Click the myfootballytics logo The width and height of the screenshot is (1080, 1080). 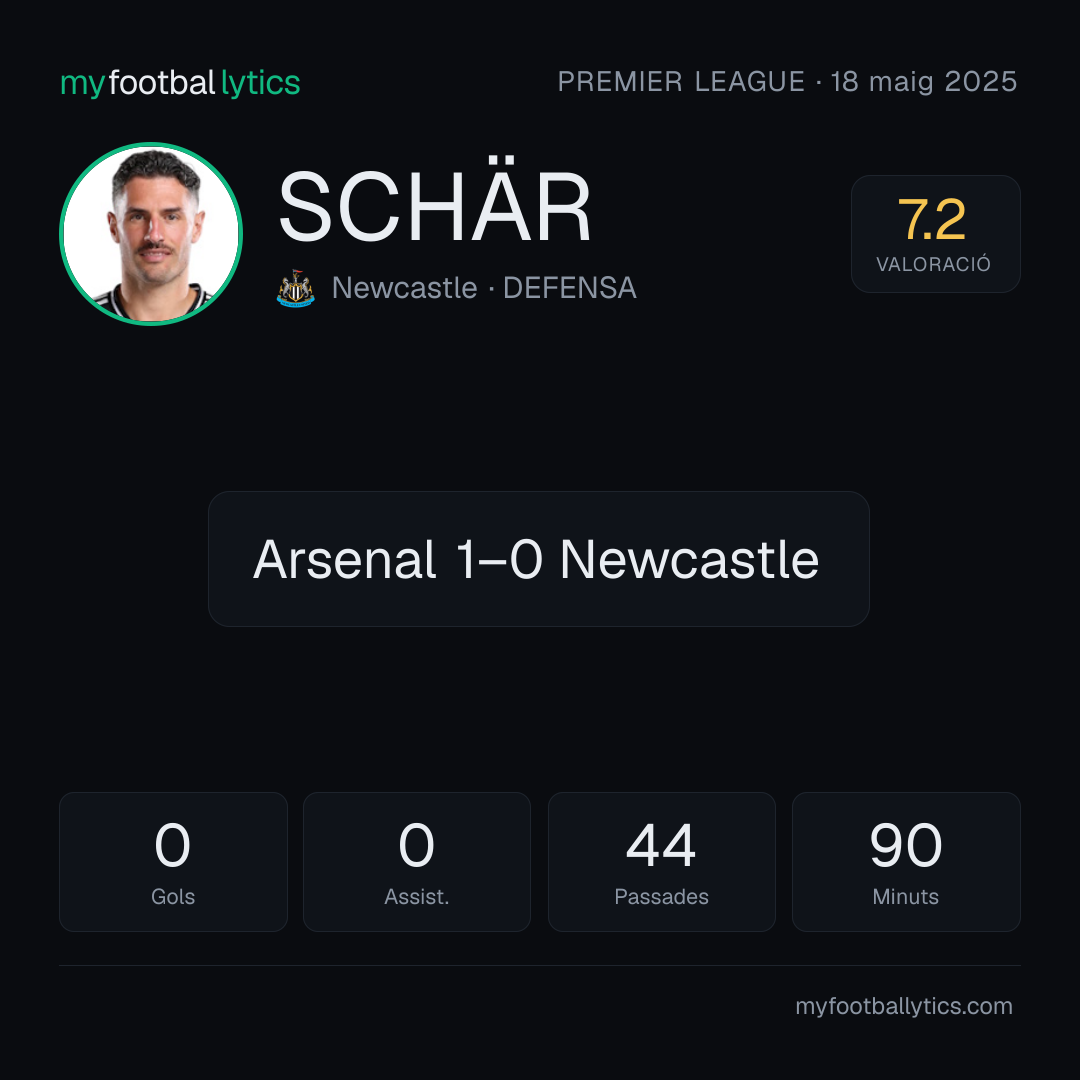coord(180,83)
